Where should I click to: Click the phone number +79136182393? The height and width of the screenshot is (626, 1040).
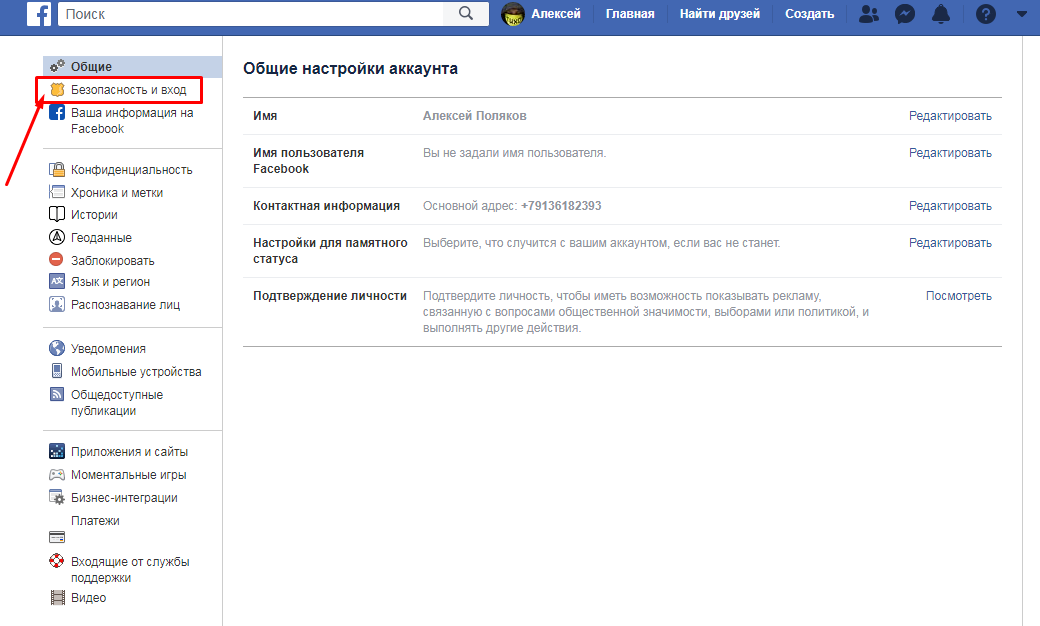pos(561,206)
